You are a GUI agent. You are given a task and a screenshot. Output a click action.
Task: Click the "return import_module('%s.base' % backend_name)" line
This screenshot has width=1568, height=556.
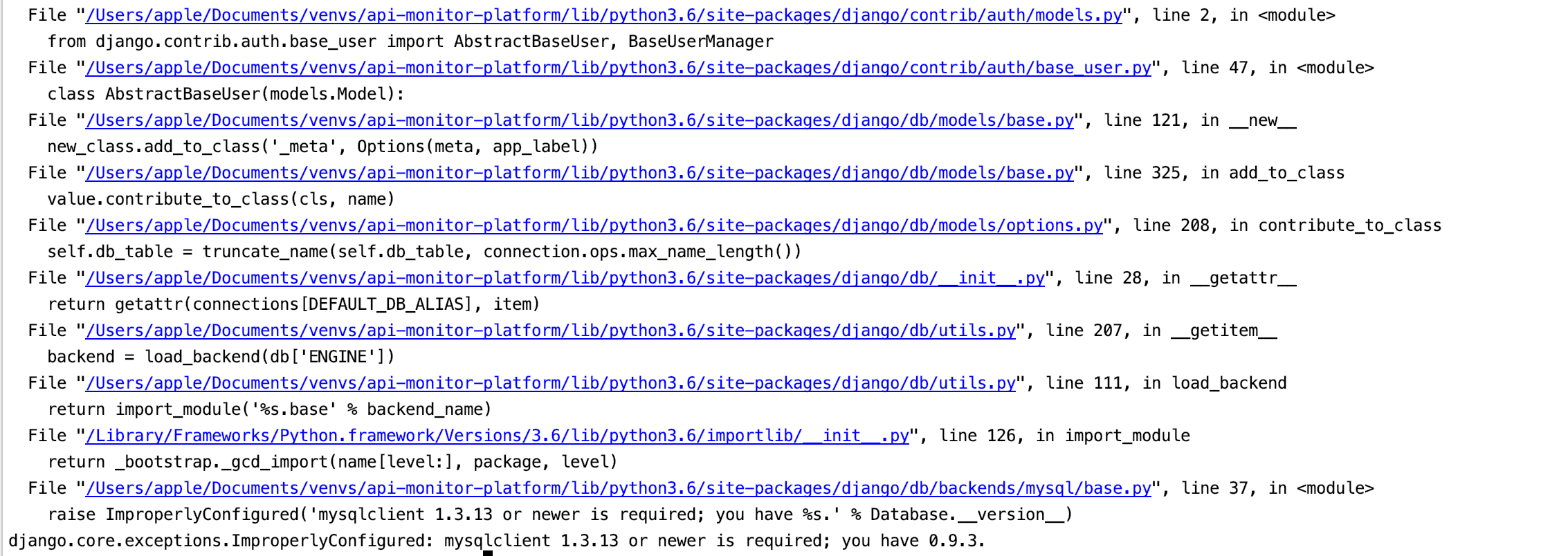pyautogui.click(x=270, y=409)
